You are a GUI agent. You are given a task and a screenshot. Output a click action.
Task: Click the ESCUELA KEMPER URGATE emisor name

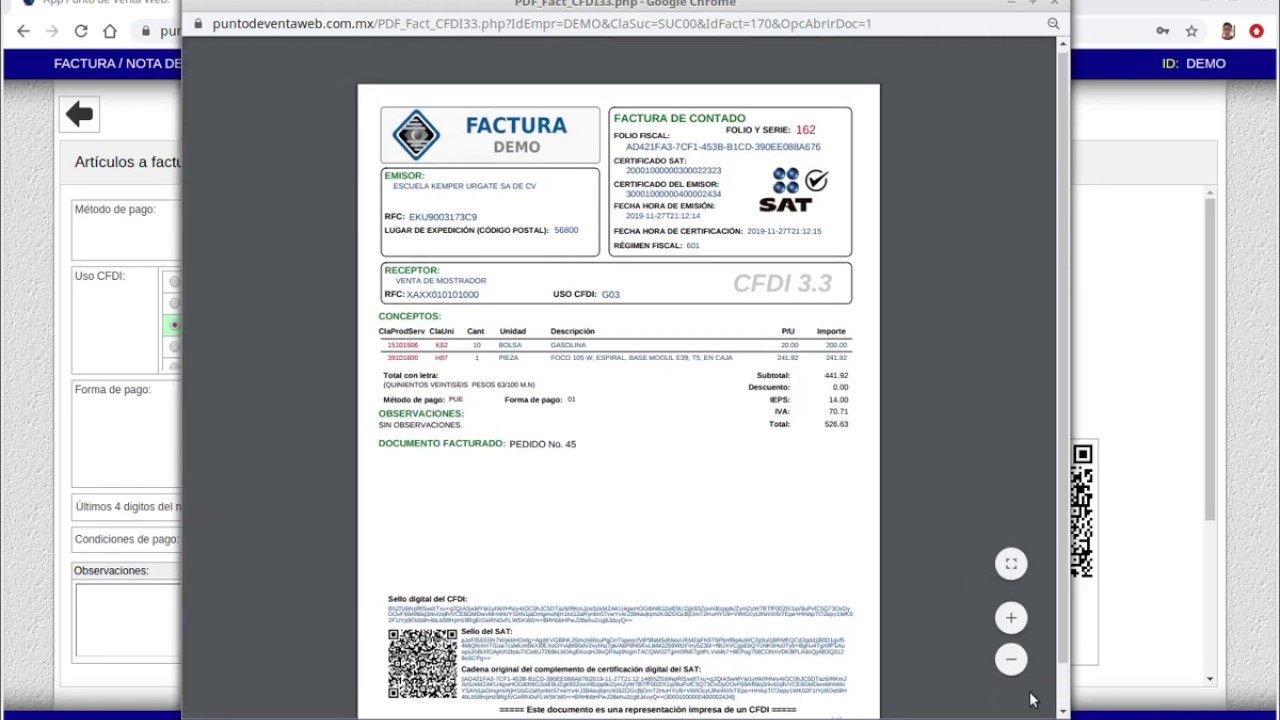(x=464, y=186)
